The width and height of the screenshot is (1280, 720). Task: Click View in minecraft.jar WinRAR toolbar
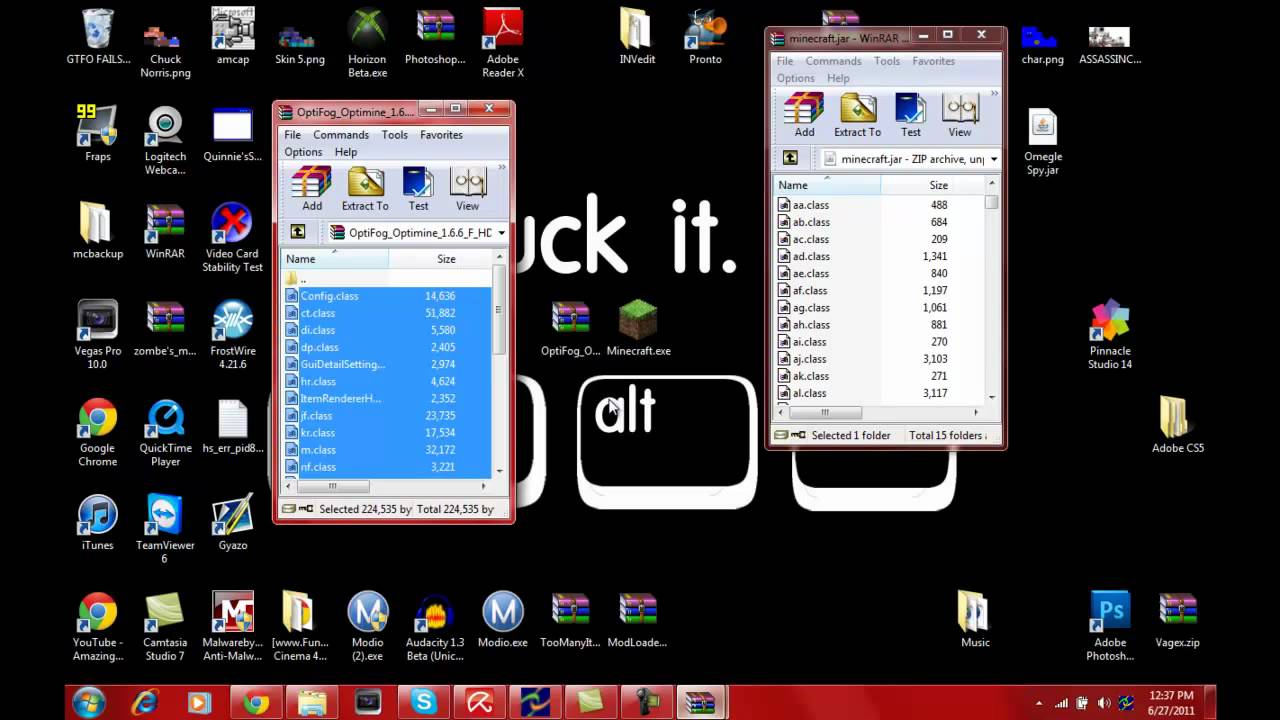pyautogui.click(x=959, y=115)
